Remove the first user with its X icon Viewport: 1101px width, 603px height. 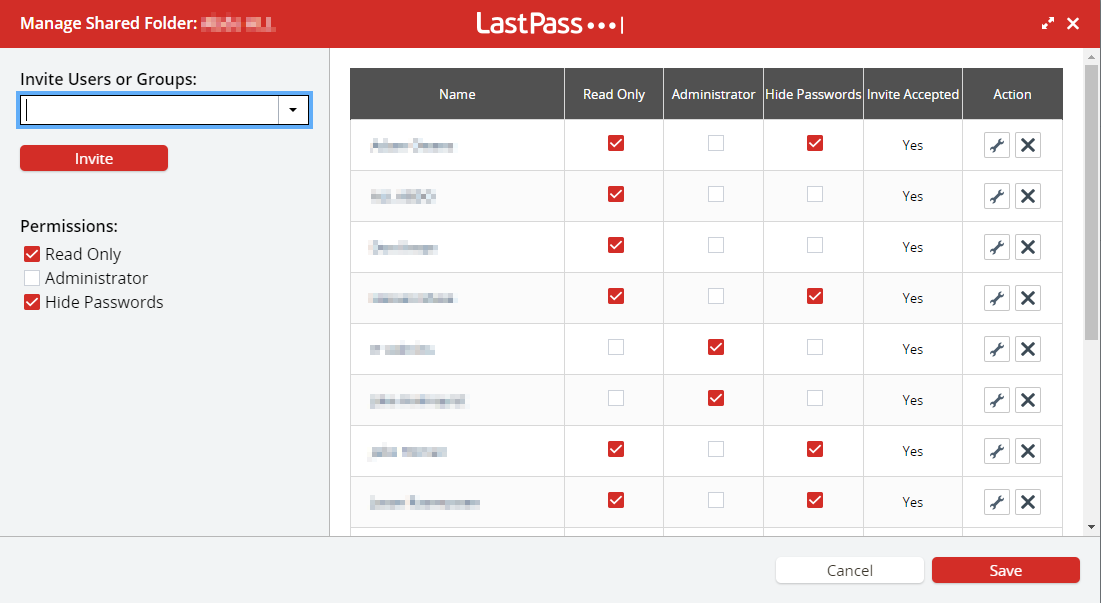click(x=1027, y=145)
